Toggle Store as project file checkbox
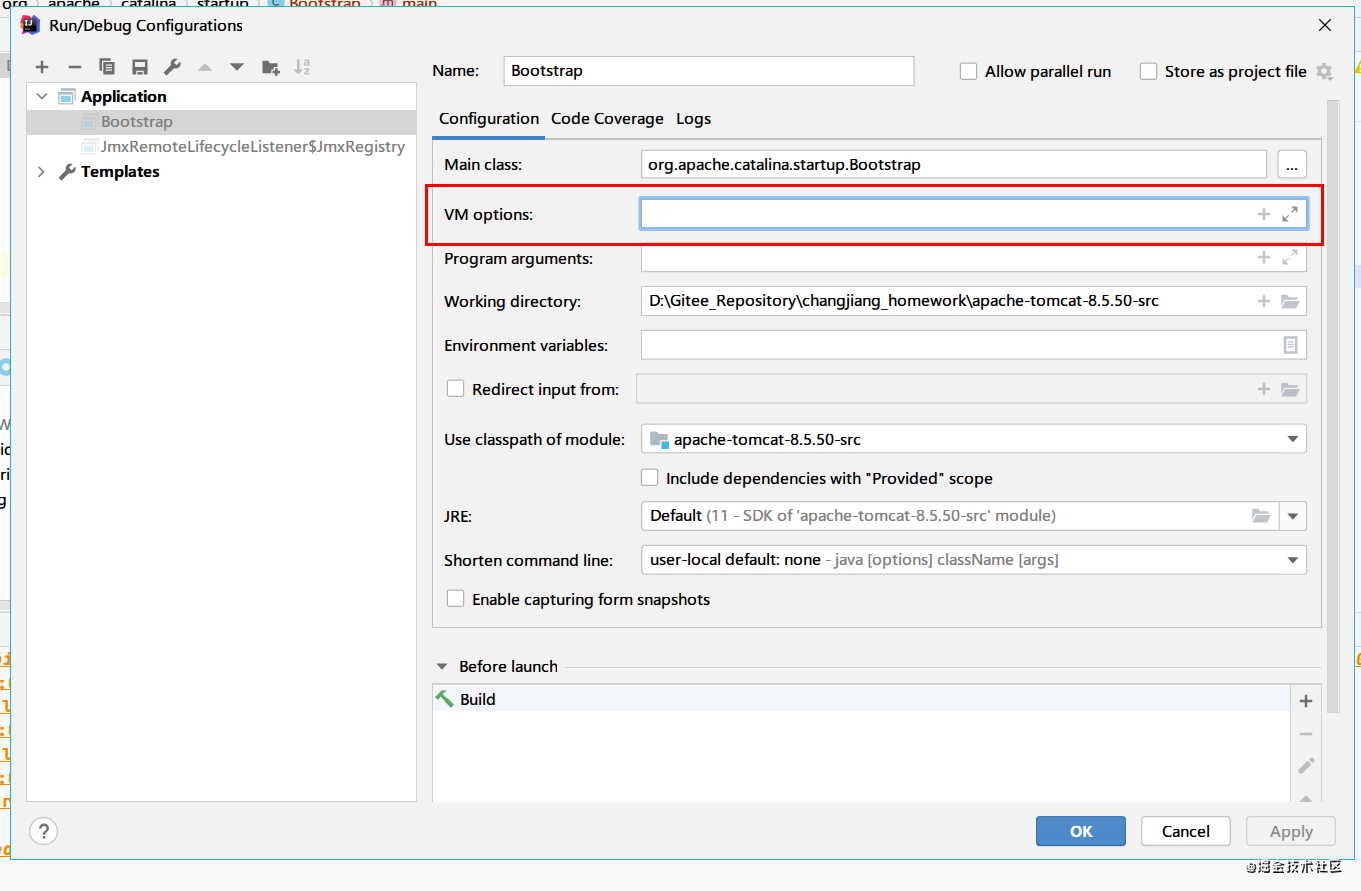Screen dimensions: 1361x891 (x=1148, y=72)
